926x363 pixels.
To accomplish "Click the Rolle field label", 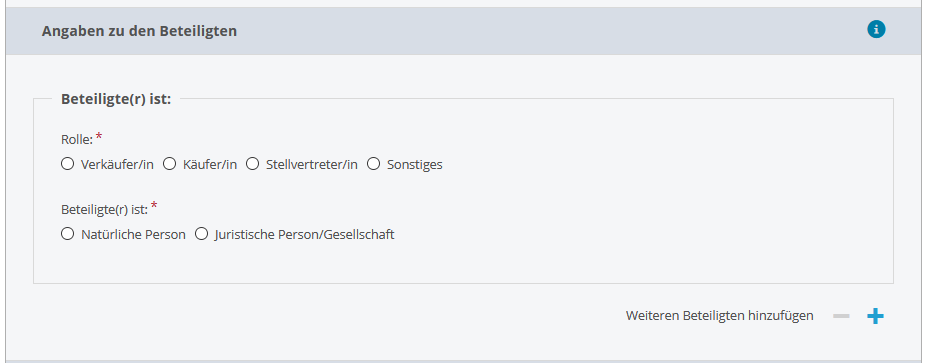I will (x=77, y=140).
